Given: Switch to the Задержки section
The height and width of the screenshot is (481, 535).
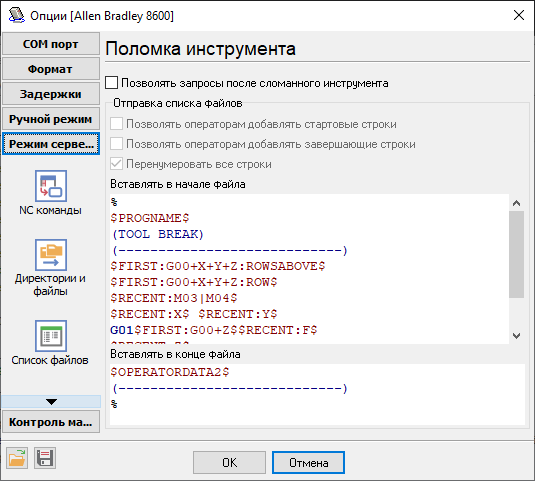Looking at the screenshot, I should 51,94.
